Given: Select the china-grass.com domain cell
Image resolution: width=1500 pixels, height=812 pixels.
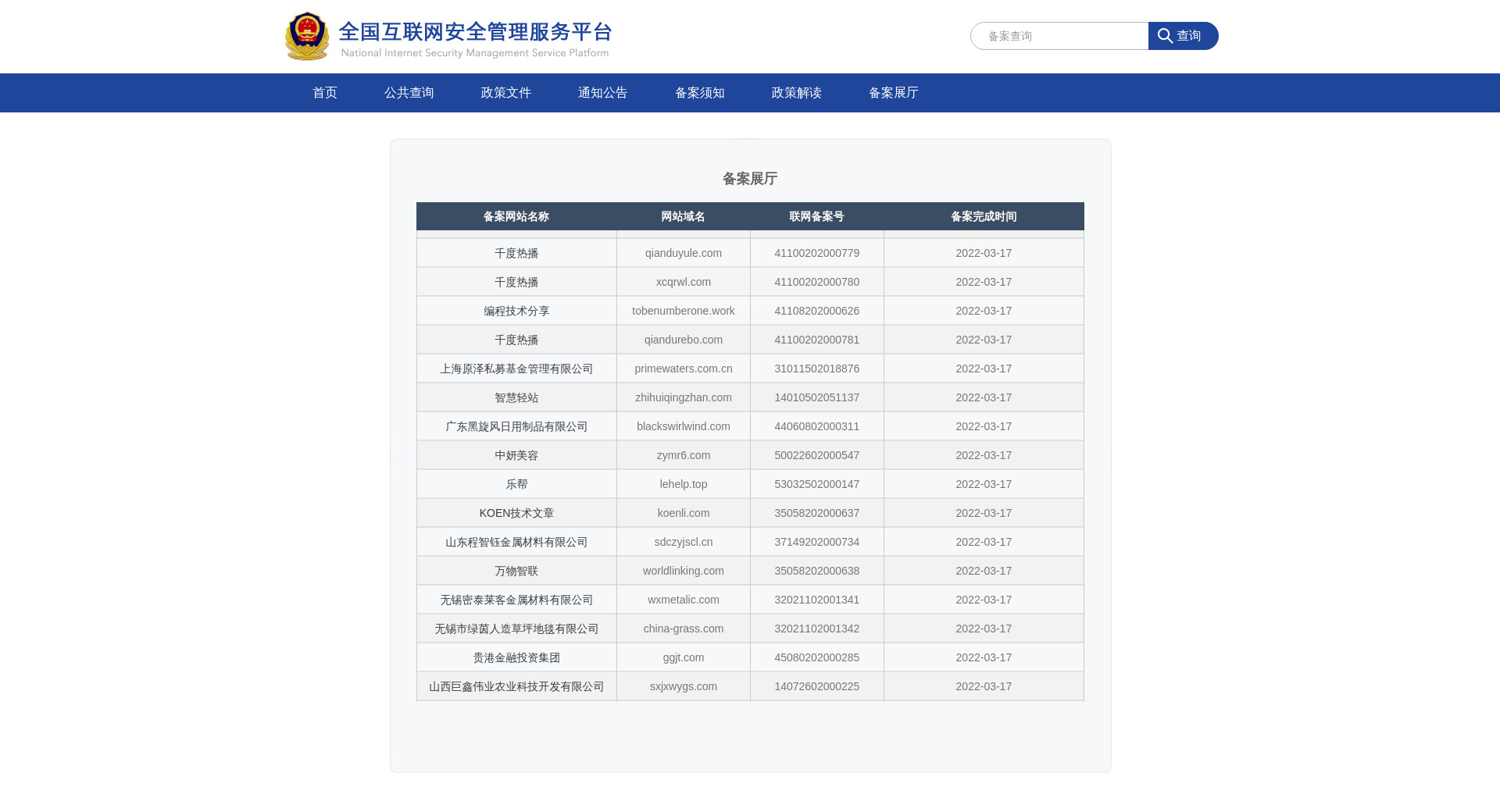Looking at the screenshot, I should click(684, 629).
